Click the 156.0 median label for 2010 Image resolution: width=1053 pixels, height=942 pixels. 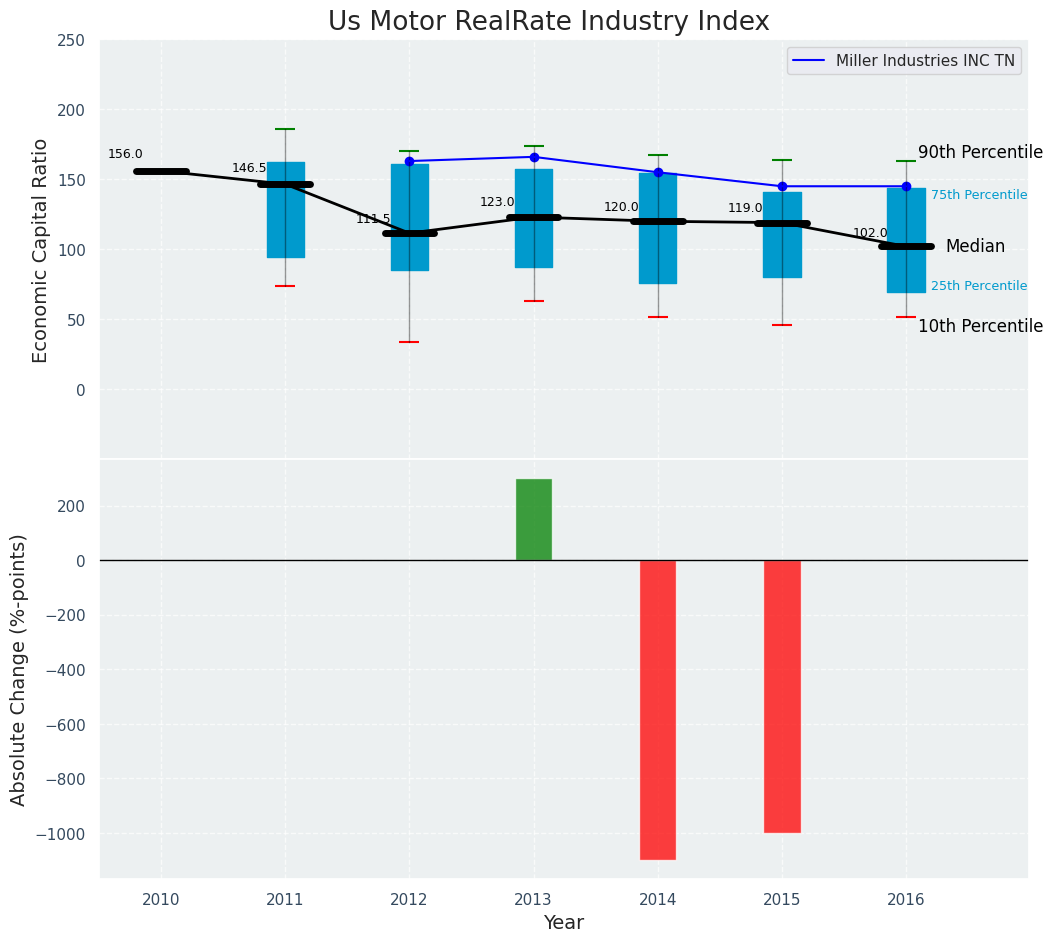coord(125,154)
